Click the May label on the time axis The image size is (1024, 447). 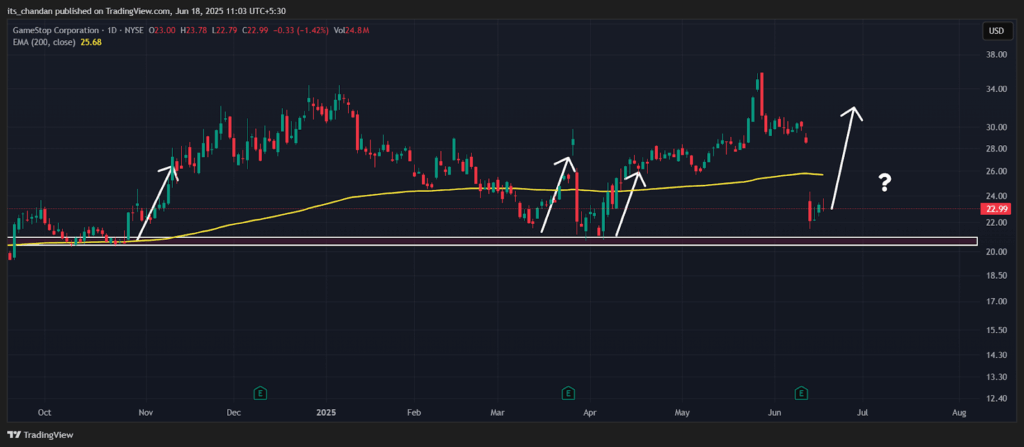[x=682, y=413]
